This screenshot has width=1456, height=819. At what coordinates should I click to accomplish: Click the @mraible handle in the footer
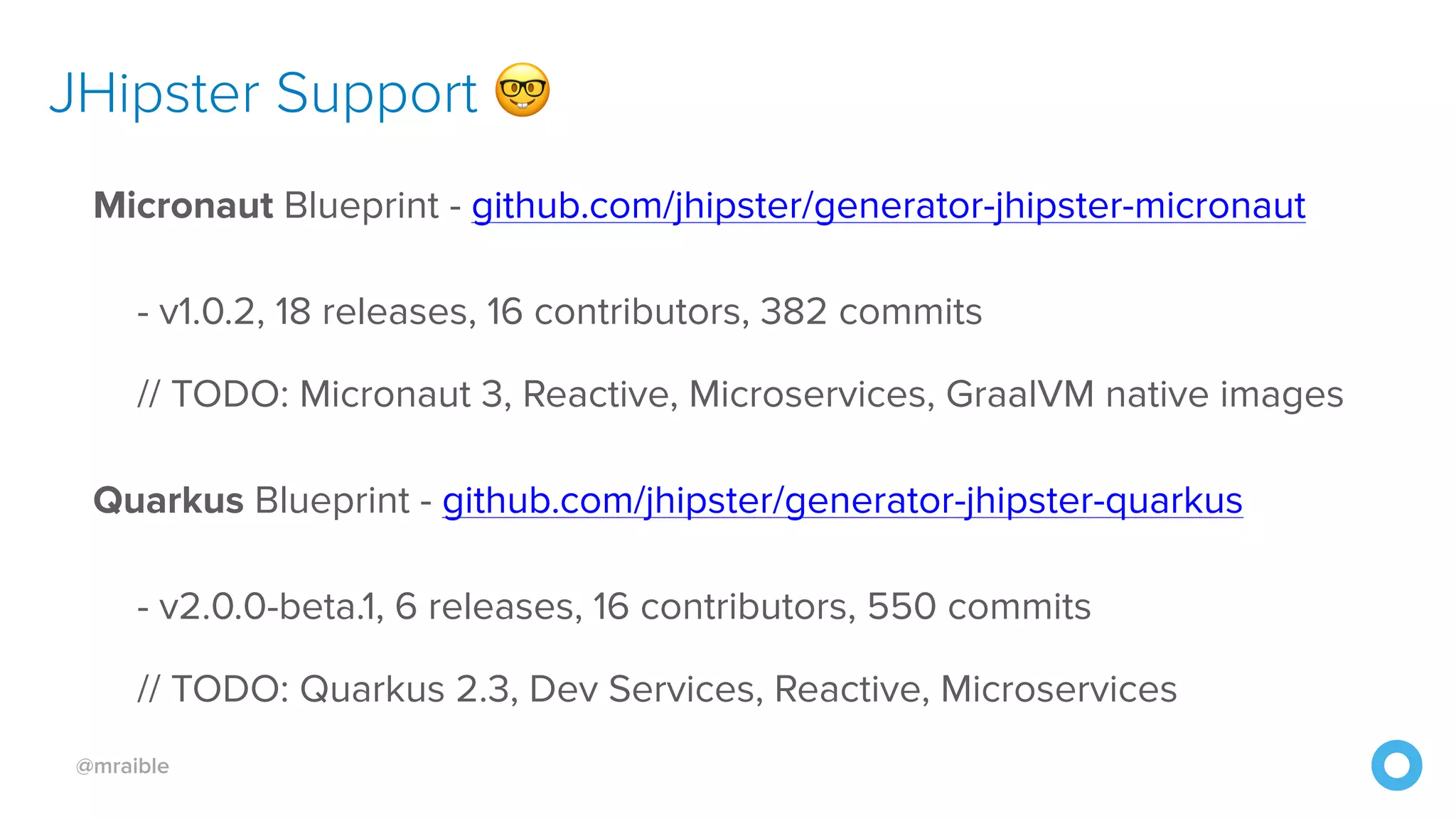[x=122, y=766]
